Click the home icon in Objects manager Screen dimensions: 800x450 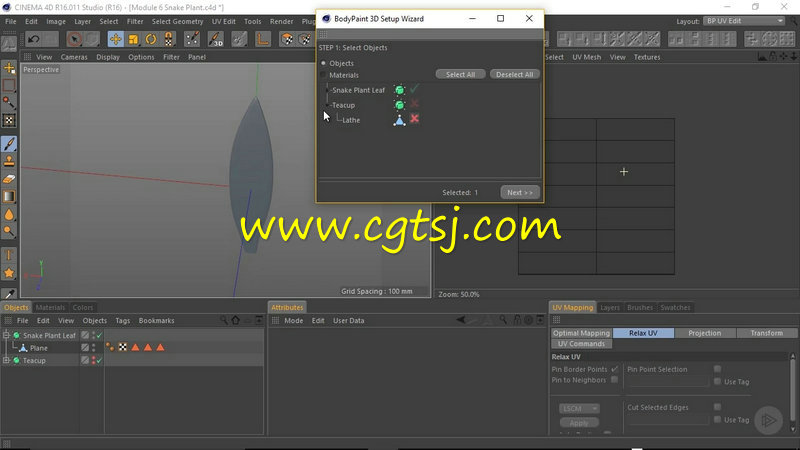(x=236, y=320)
